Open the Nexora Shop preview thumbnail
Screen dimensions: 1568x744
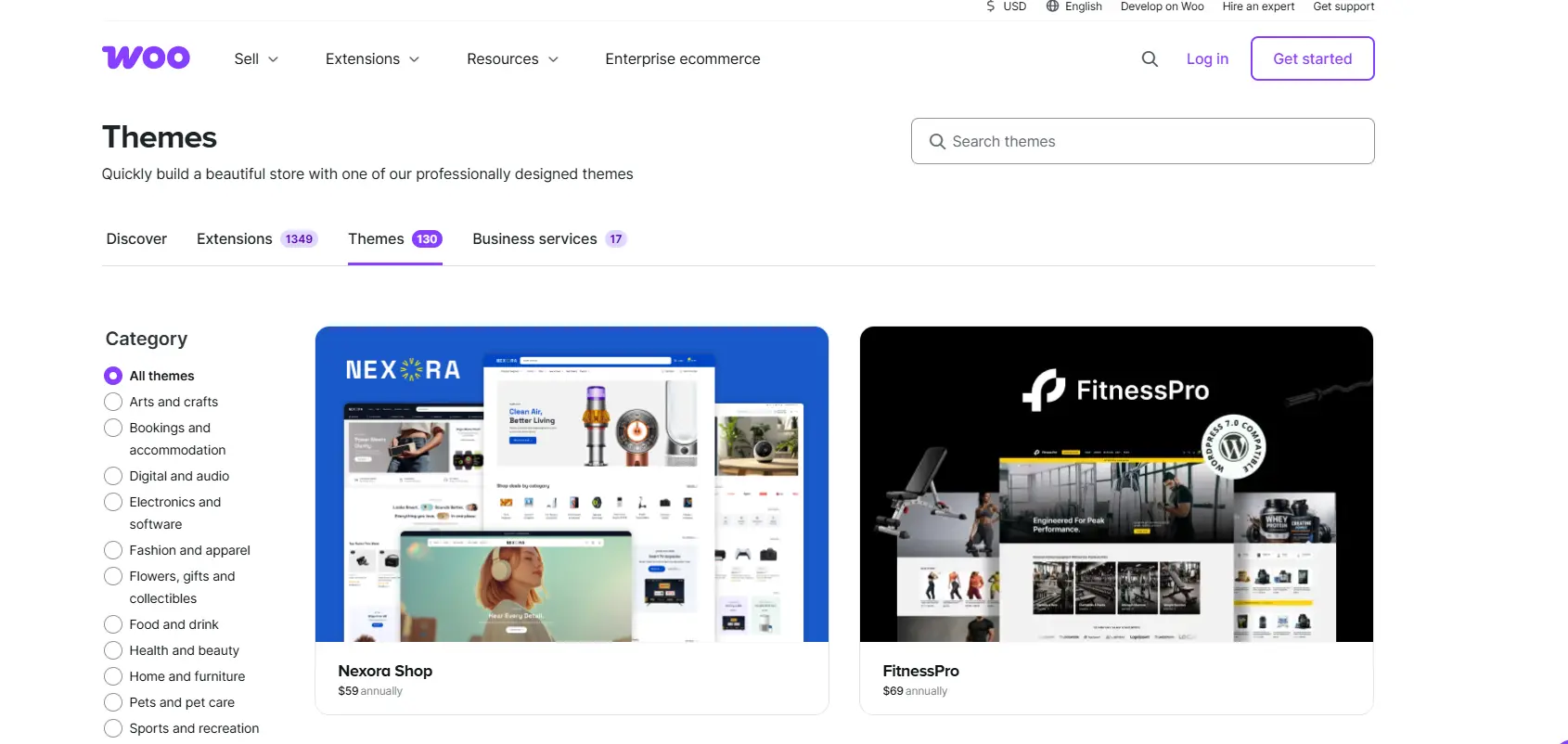pyautogui.click(x=572, y=484)
